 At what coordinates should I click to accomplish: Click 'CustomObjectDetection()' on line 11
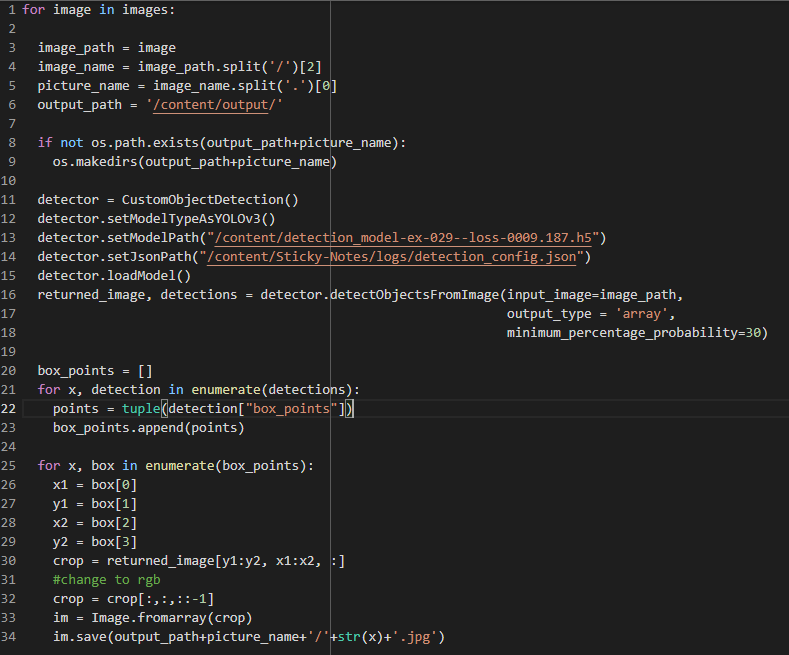[x=210, y=200]
